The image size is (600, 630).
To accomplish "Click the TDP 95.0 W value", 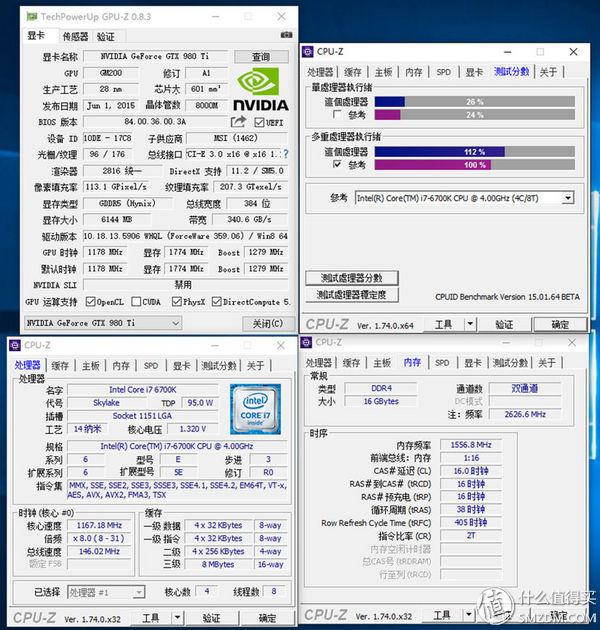I will (x=200, y=403).
